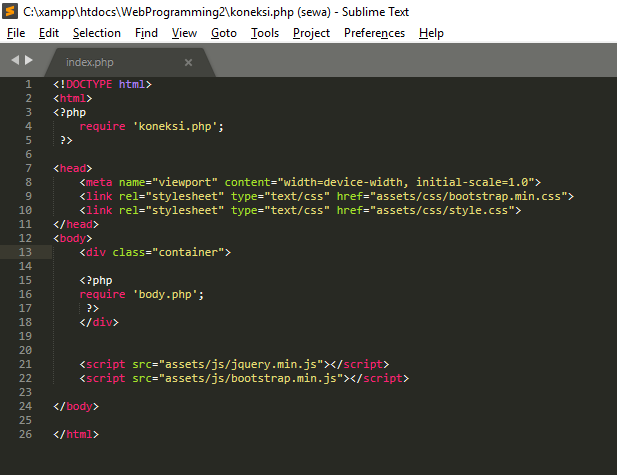Click the require keyword on line 16
Screen dimensions: 617x475
(102, 294)
